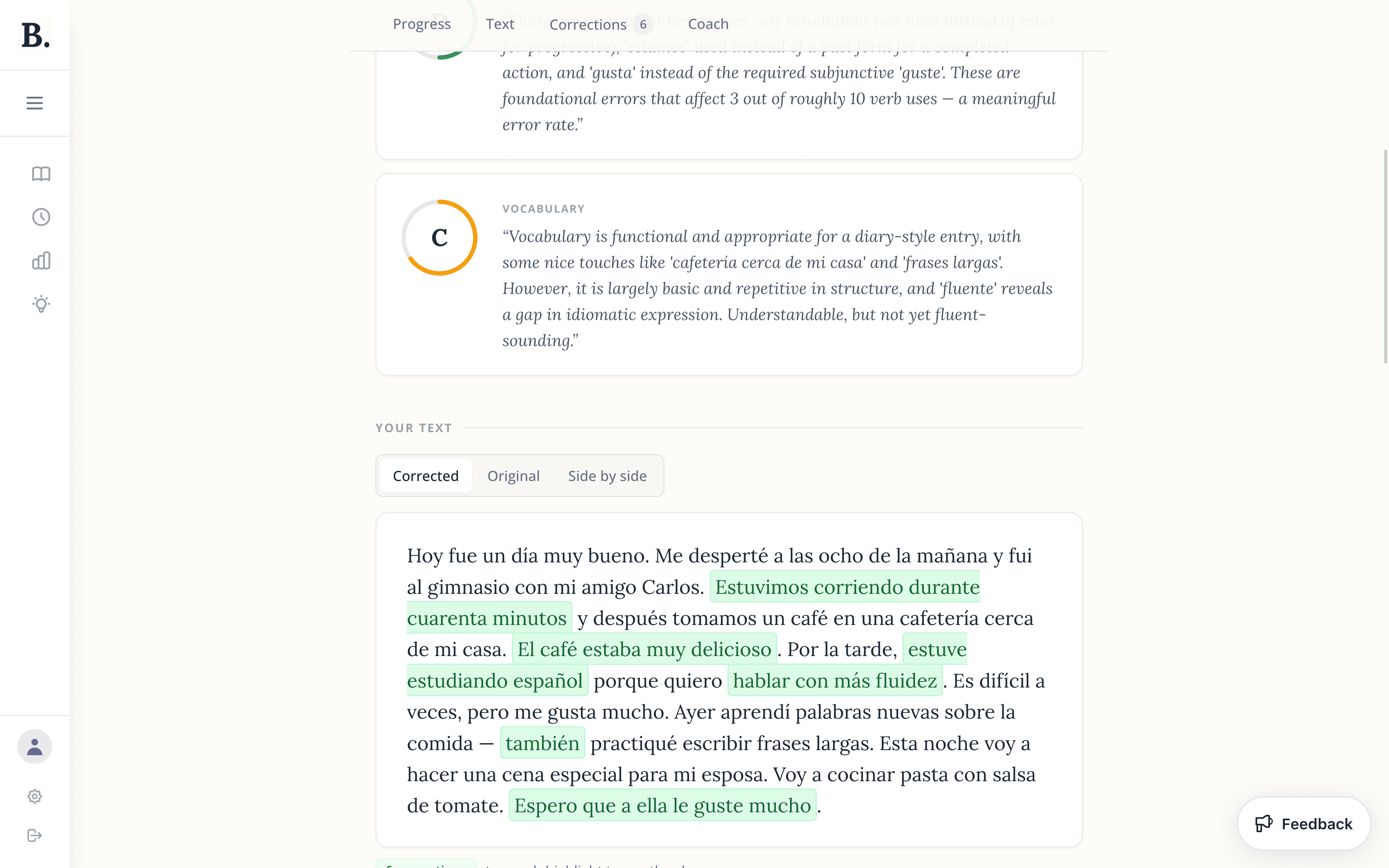Switch to the Original text view
Screen dimensions: 1389x868
(x=514, y=475)
